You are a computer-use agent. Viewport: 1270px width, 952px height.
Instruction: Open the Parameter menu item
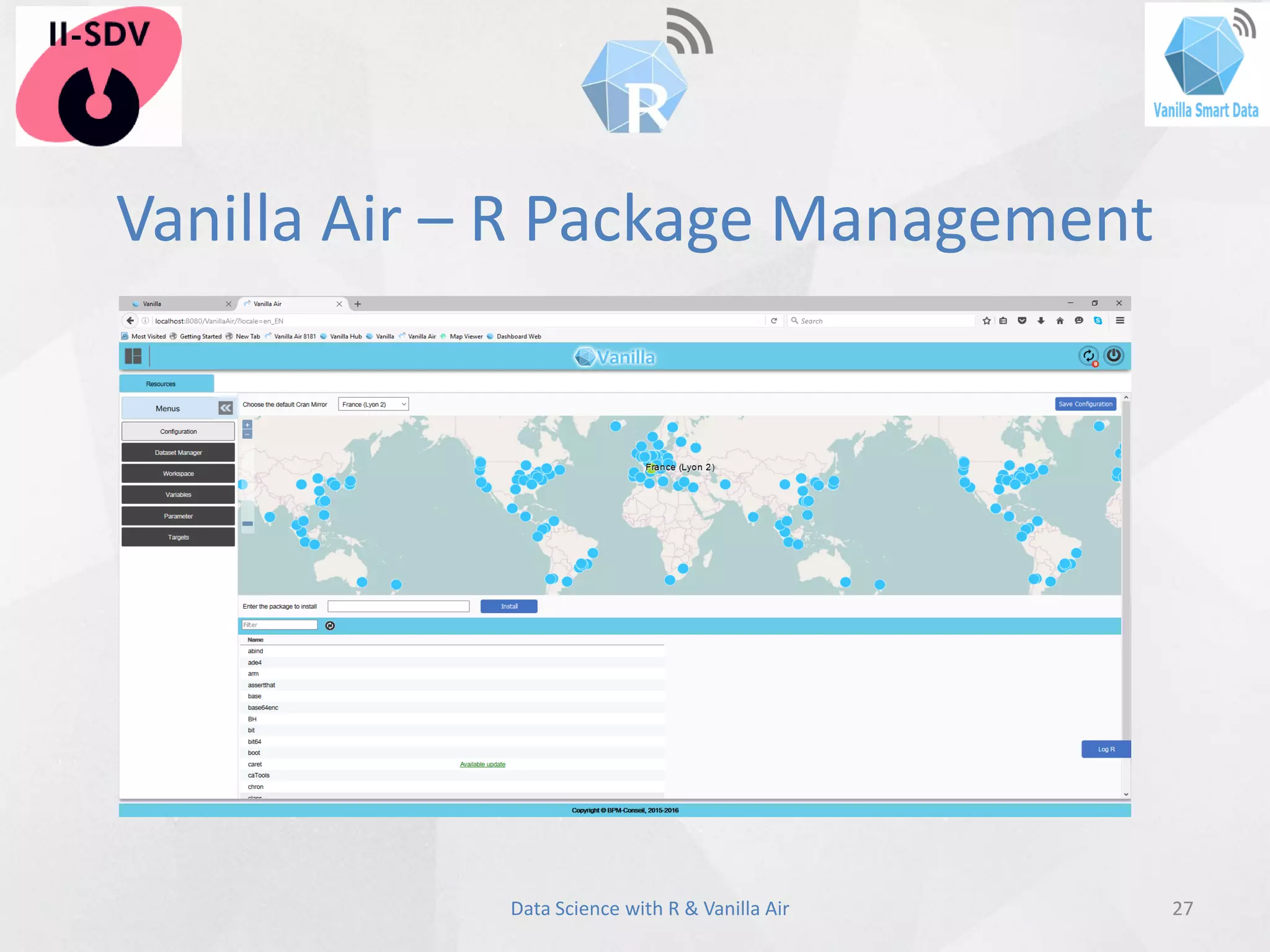tap(178, 516)
